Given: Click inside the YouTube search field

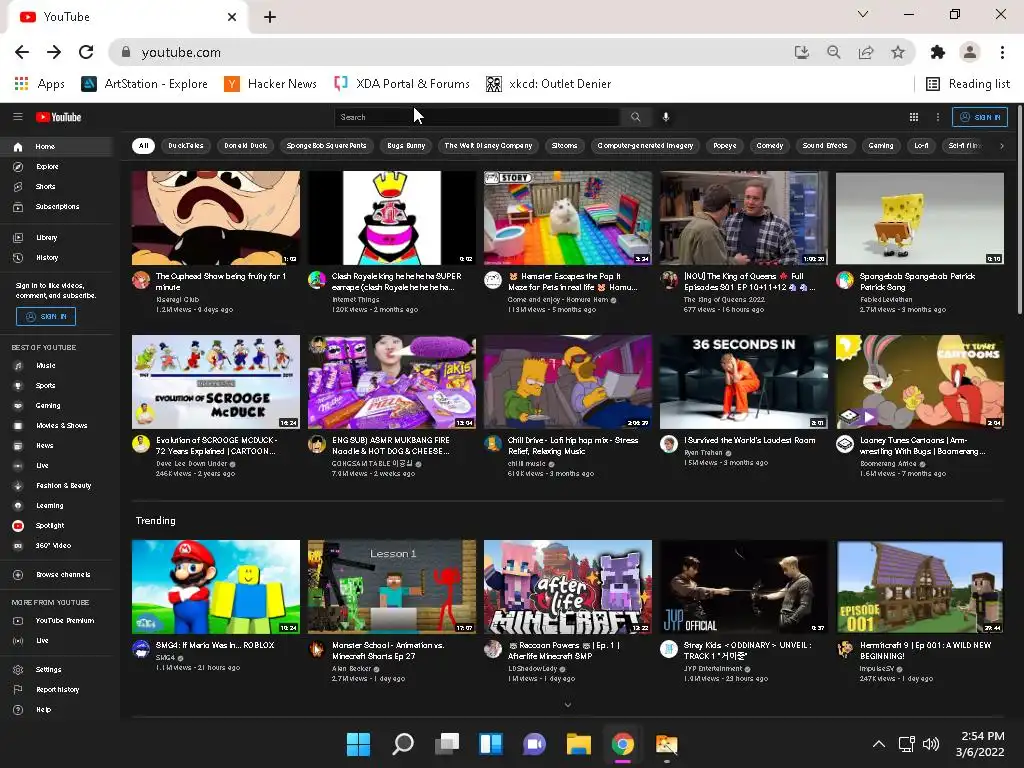Looking at the screenshot, I should [x=477, y=118].
